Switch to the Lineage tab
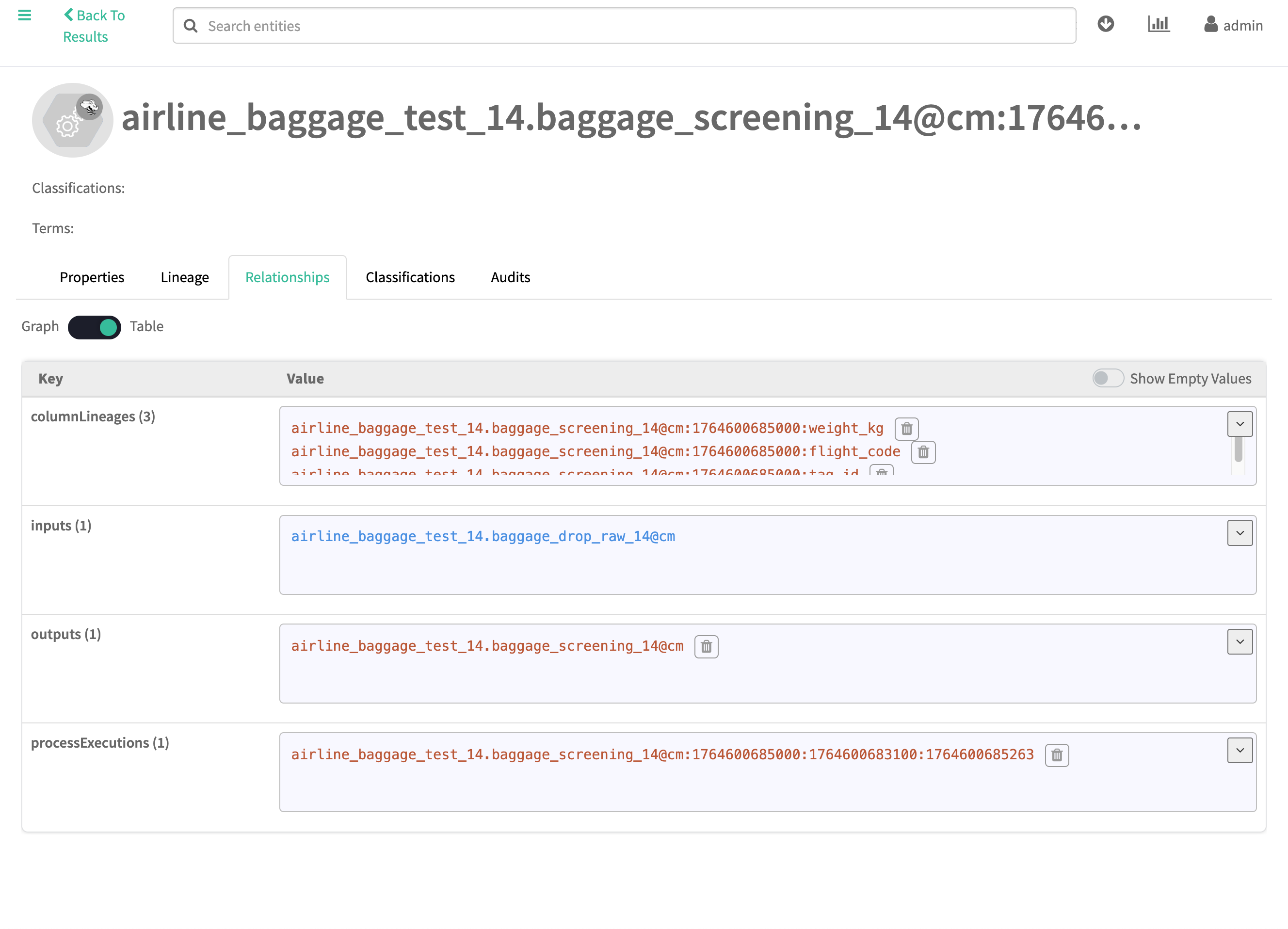This screenshot has height=929, width=1288. tap(185, 277)
